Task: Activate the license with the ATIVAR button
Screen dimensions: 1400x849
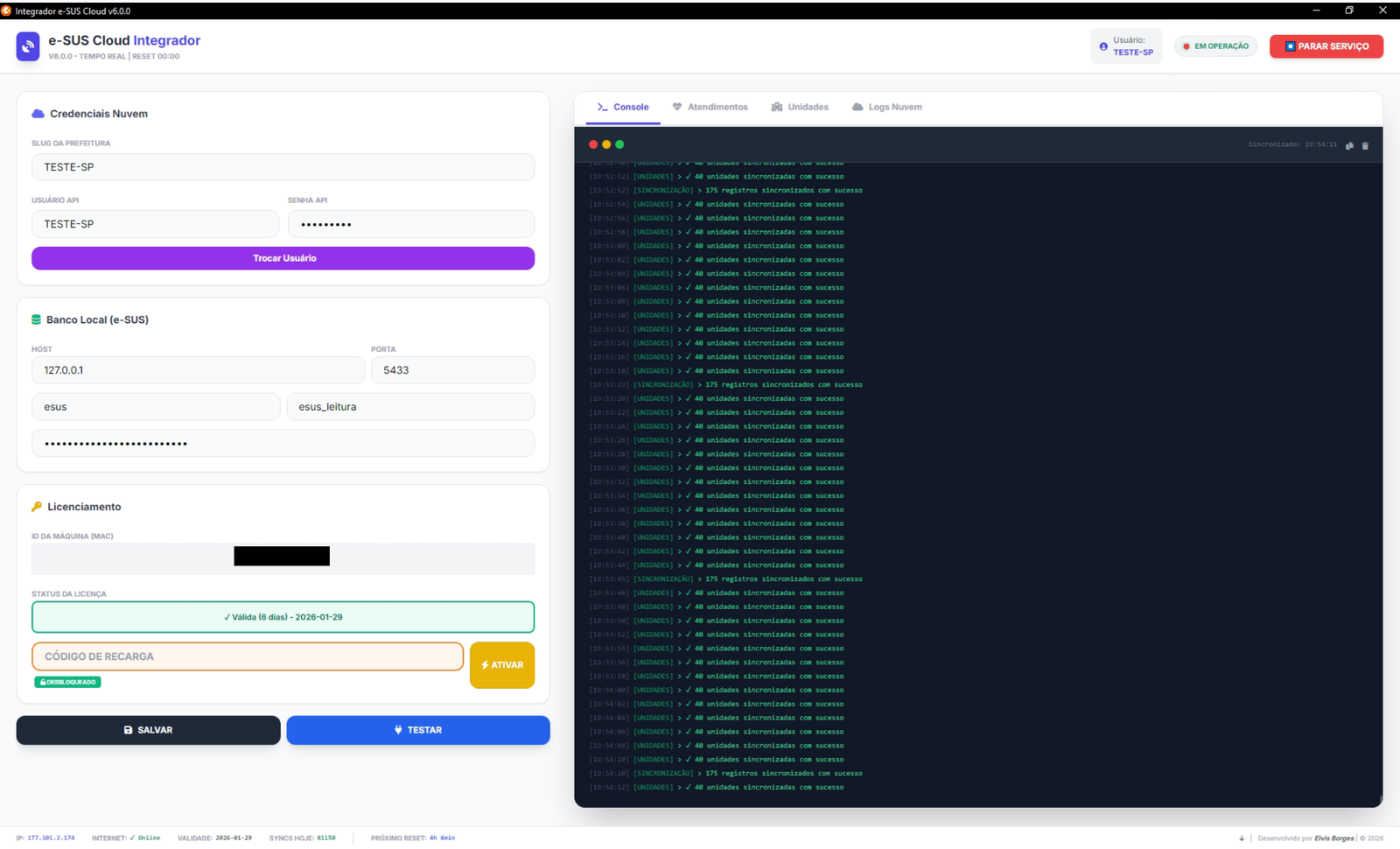Action: pos(501,665)
